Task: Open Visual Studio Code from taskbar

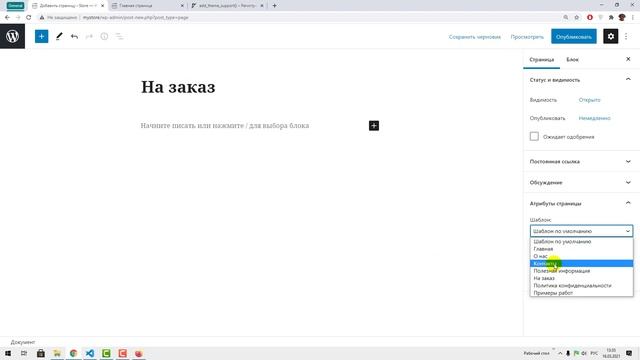Action: click(x=90, y=353)
